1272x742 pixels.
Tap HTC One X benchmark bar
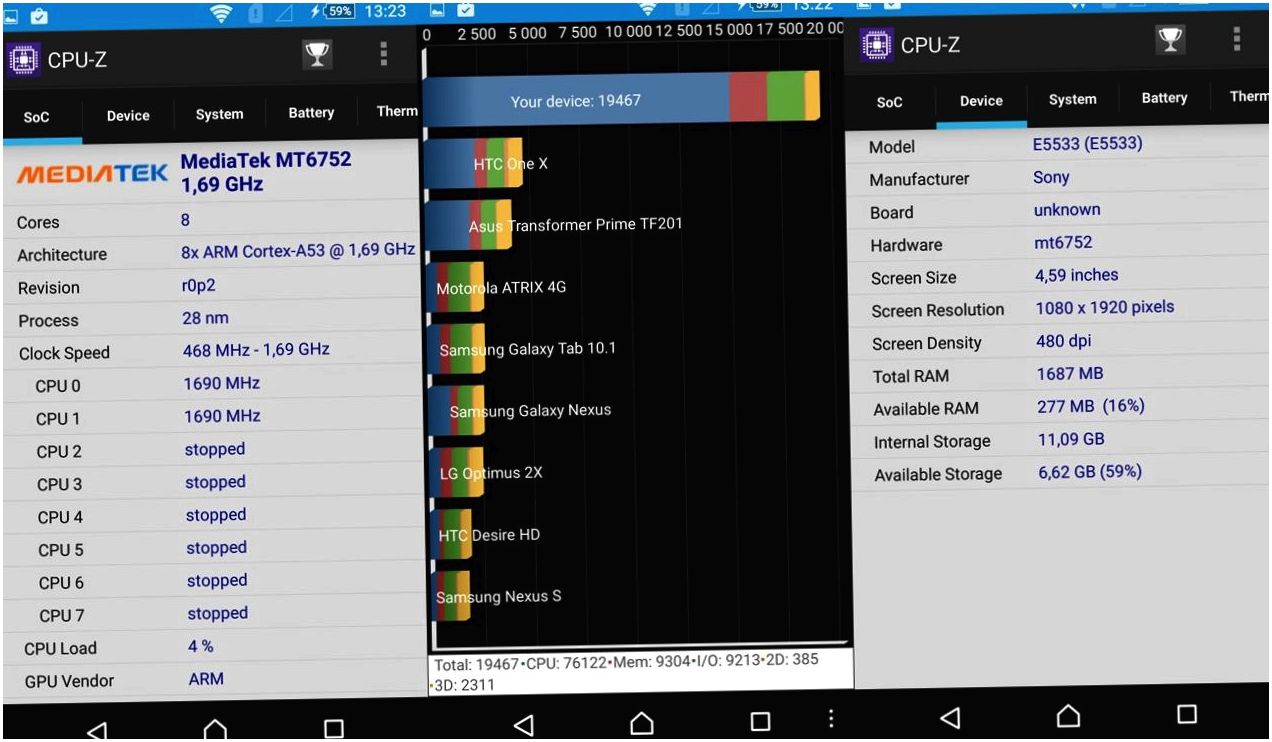click(x=473, y=163)
